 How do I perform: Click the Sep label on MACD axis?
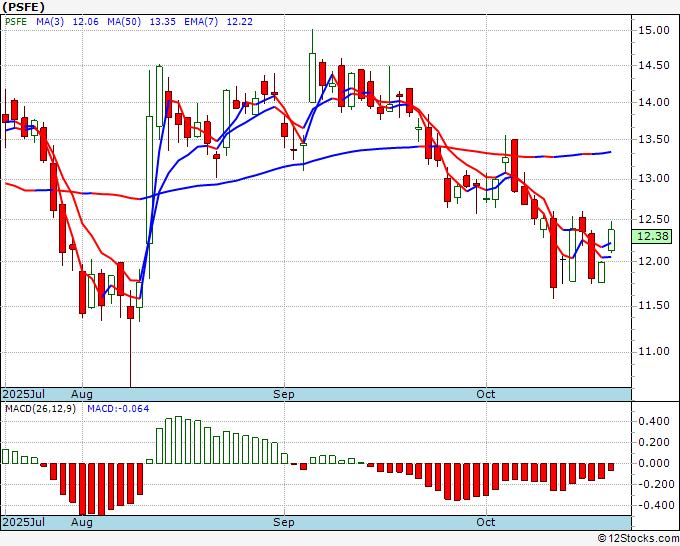click(x=284, y=522)
